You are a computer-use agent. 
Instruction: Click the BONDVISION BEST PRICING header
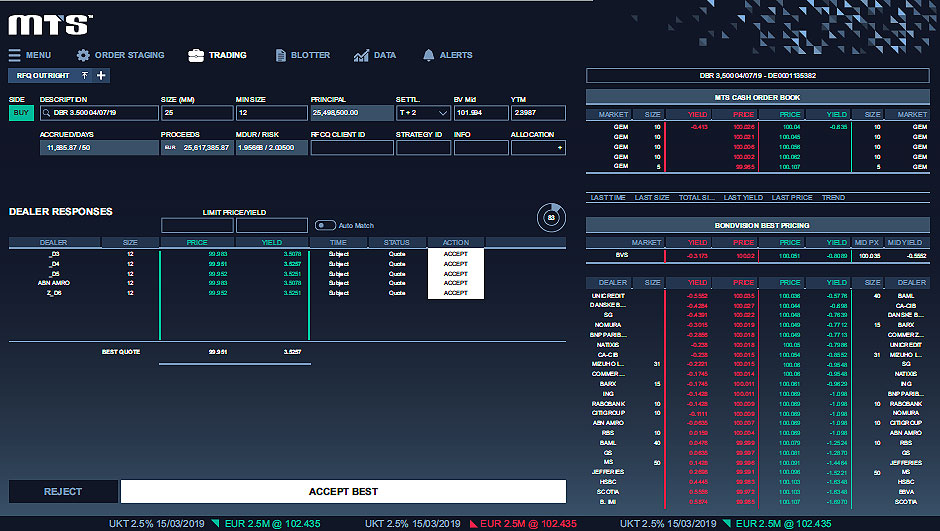(757, 225)
